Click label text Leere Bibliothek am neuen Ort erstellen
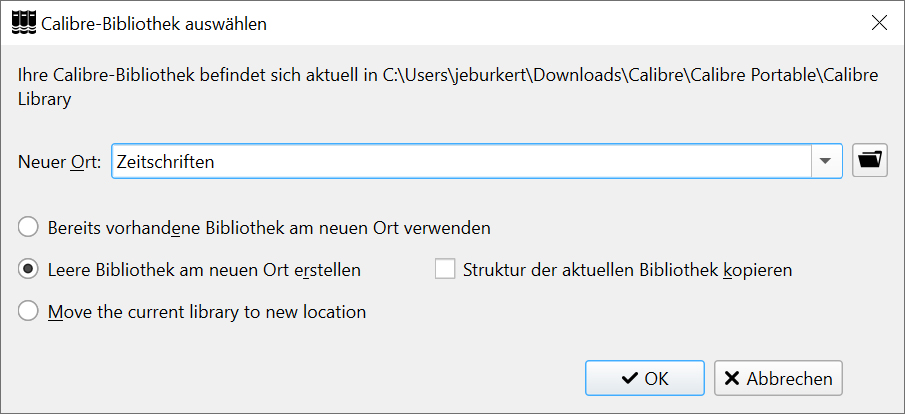This screenshot has height=414, width=905. [x=204, y=270]
